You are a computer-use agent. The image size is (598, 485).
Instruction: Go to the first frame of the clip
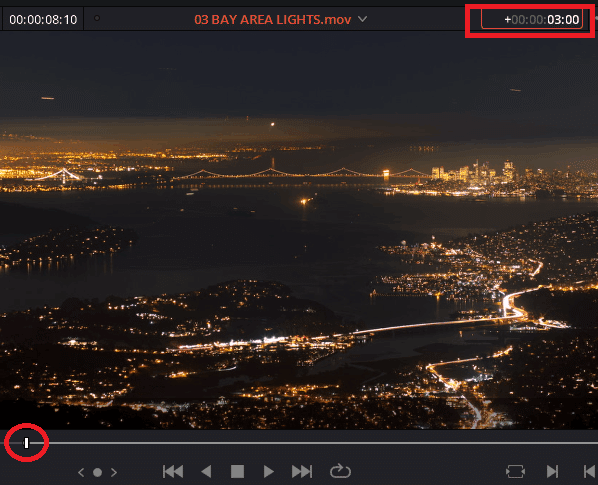point(173,472)
